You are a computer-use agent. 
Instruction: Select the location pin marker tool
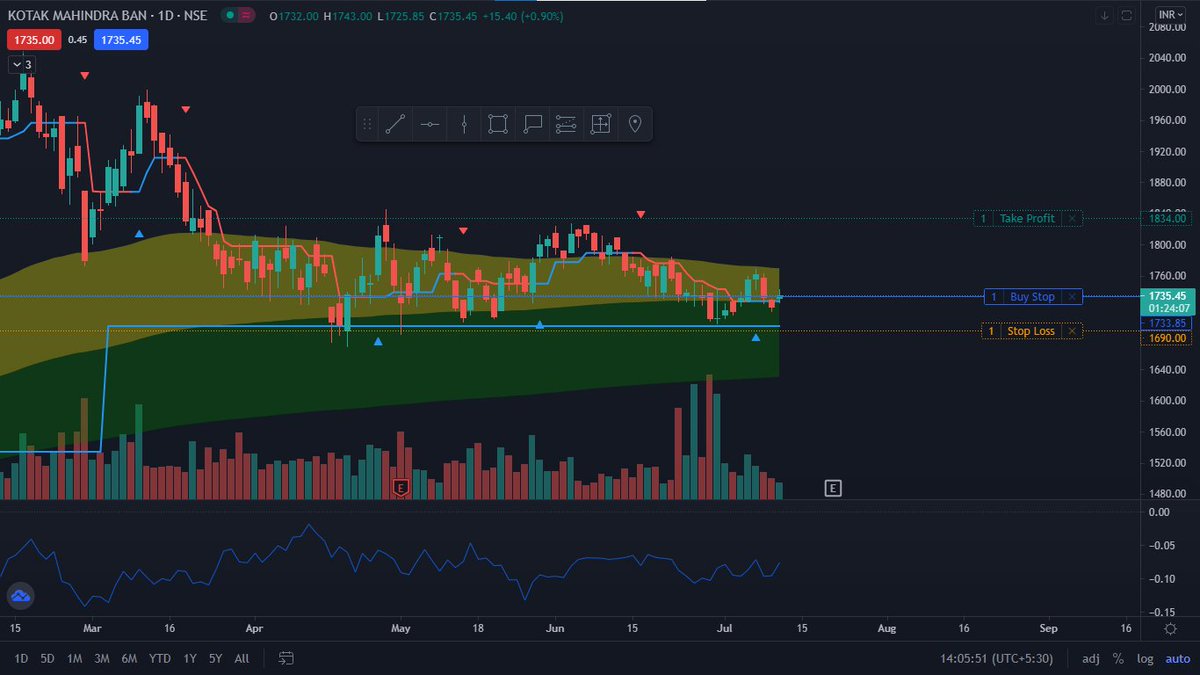click(x=634, y=124)
